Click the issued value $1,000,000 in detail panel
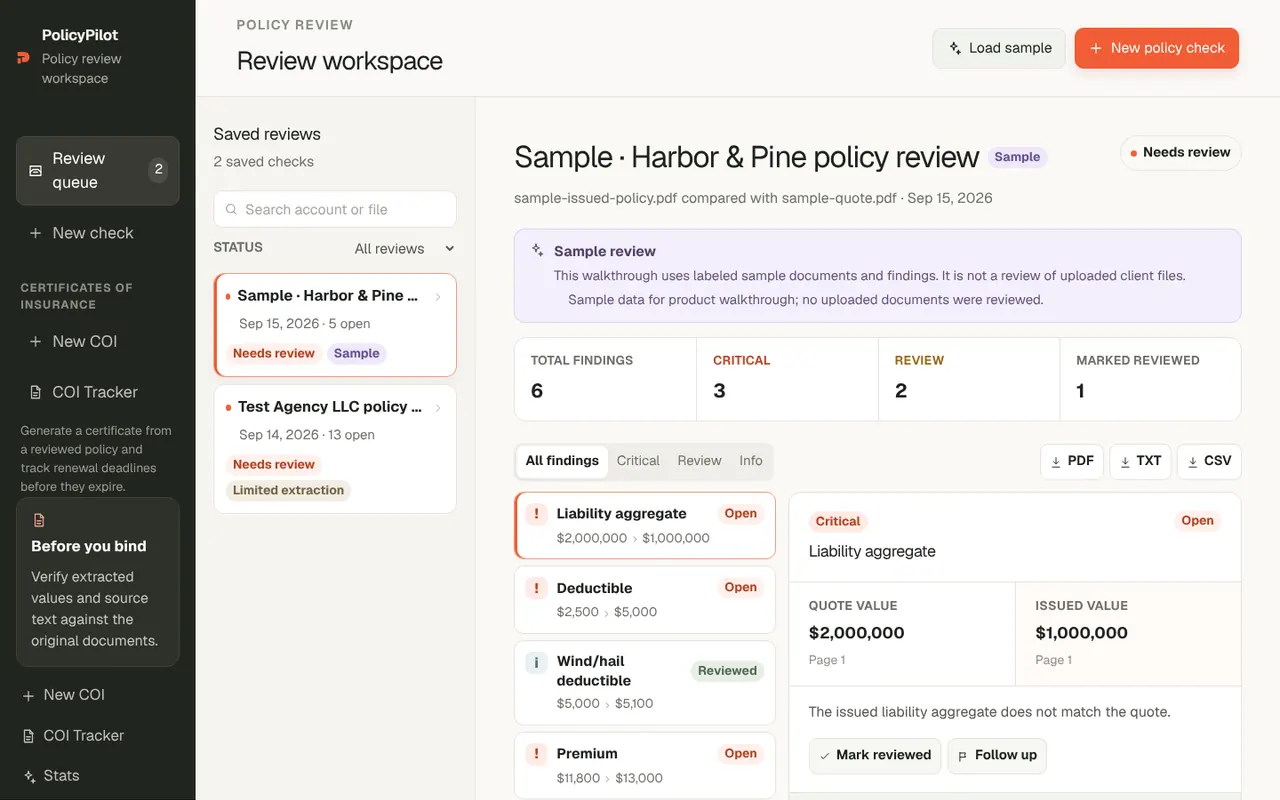This screenshot has height=800, width=1280. [1081, 633]
